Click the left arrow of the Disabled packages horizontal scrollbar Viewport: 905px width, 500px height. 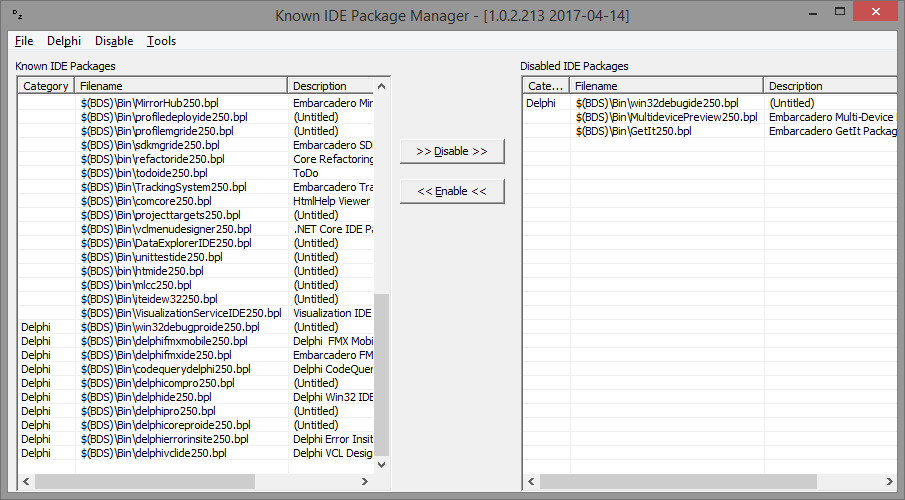pos(531,481)
